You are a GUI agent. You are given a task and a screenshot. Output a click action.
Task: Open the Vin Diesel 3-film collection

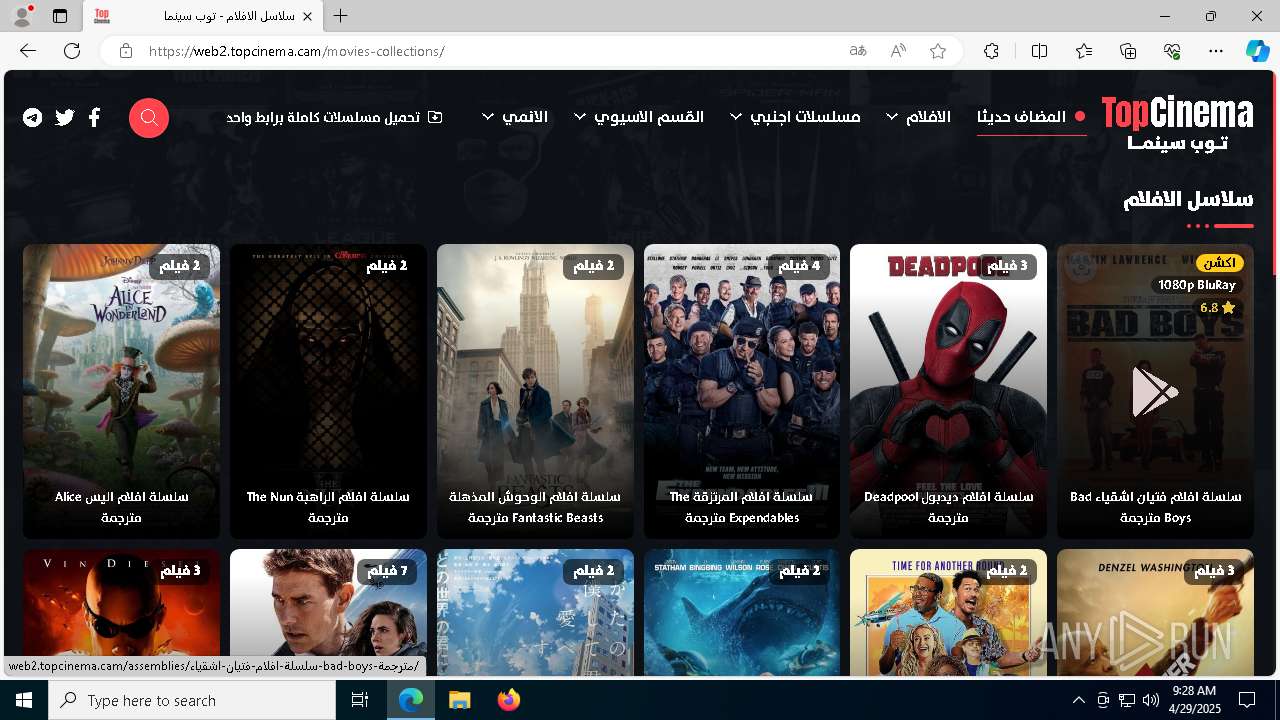pos(121,612)
